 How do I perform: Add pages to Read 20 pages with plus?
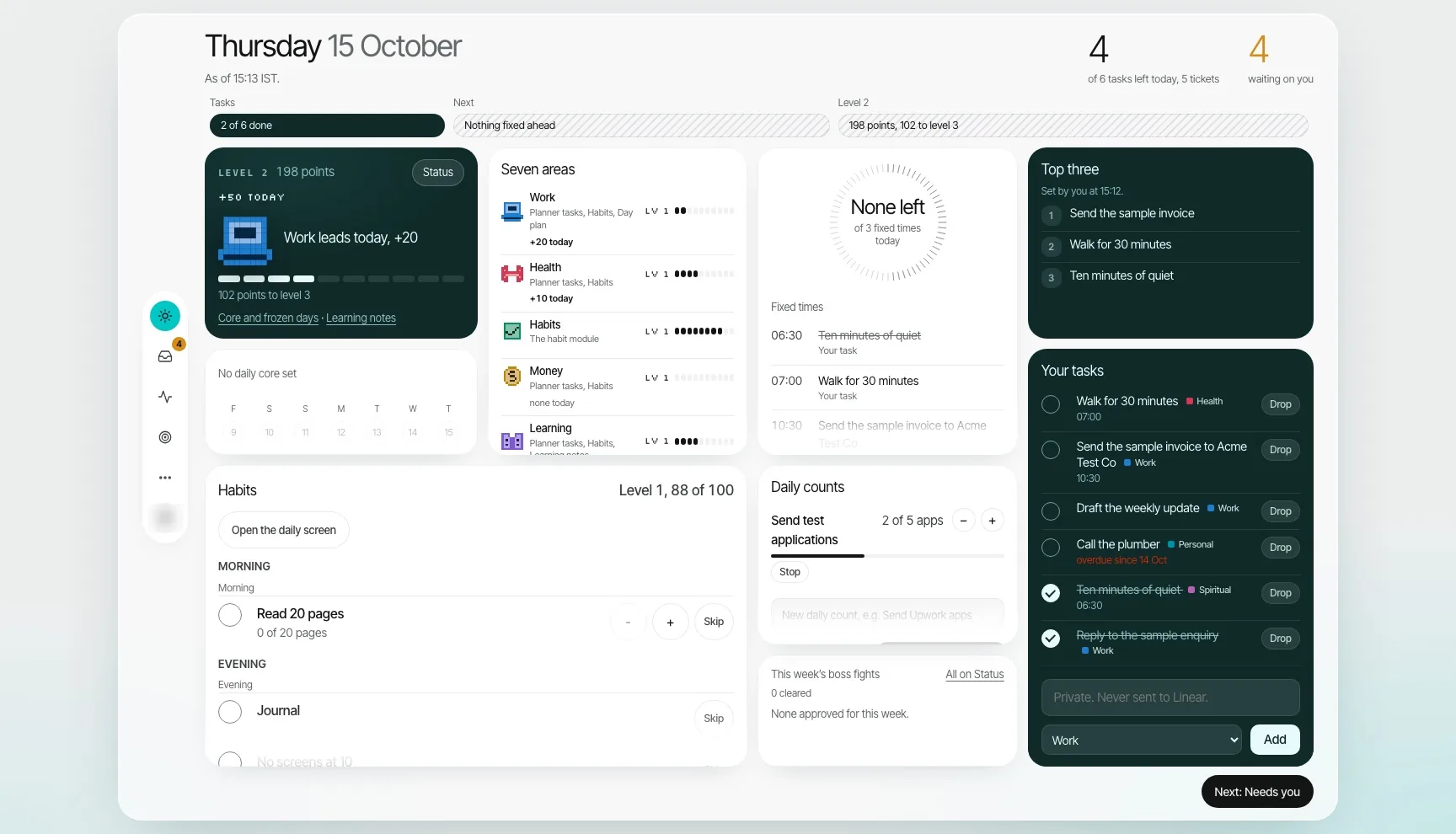pyautogui.click(x=671, y=623)
